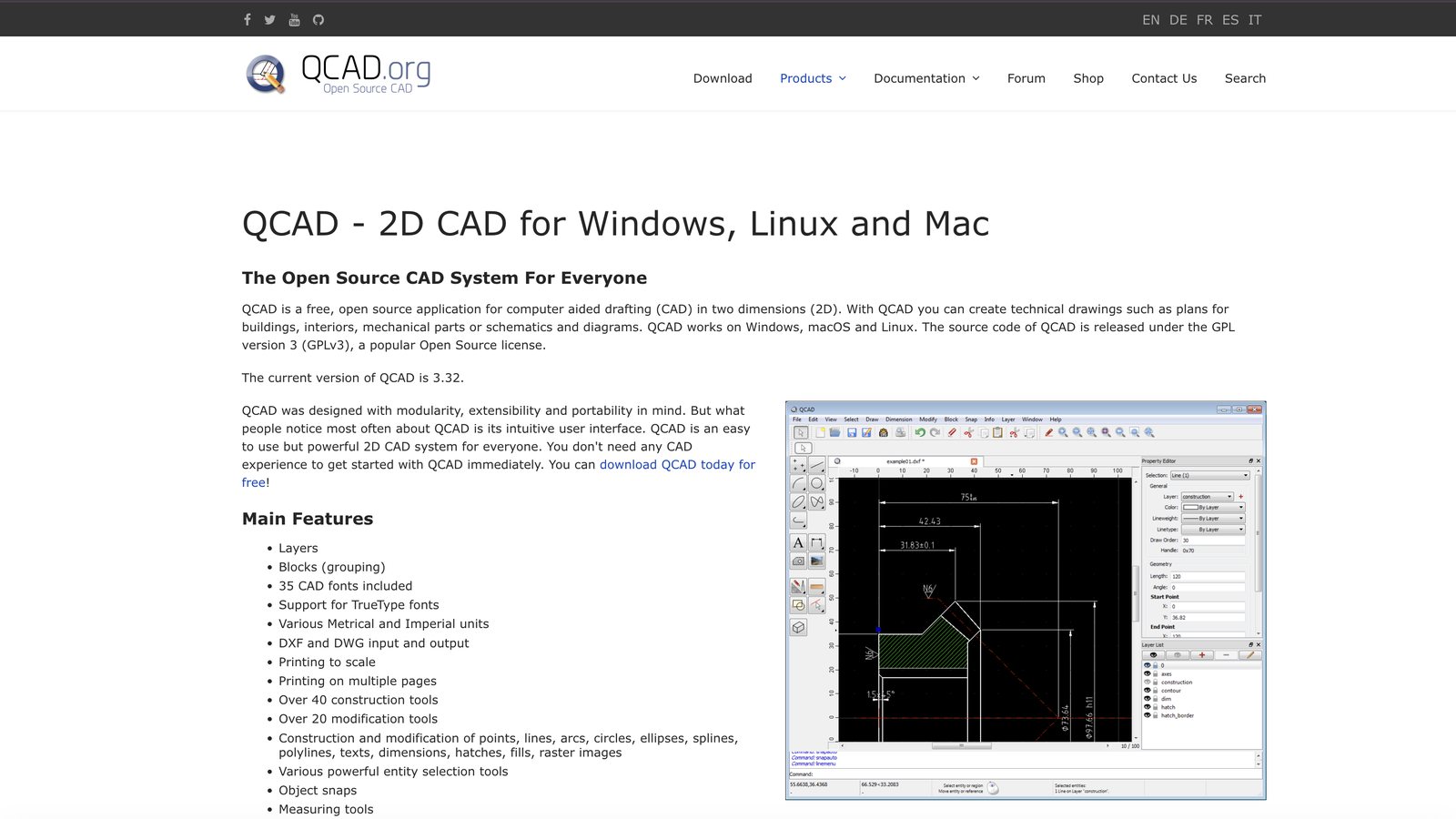The width and height of the screenshot is (1456, 819).
Task: Open the Download page
Action: click(723, 78)
